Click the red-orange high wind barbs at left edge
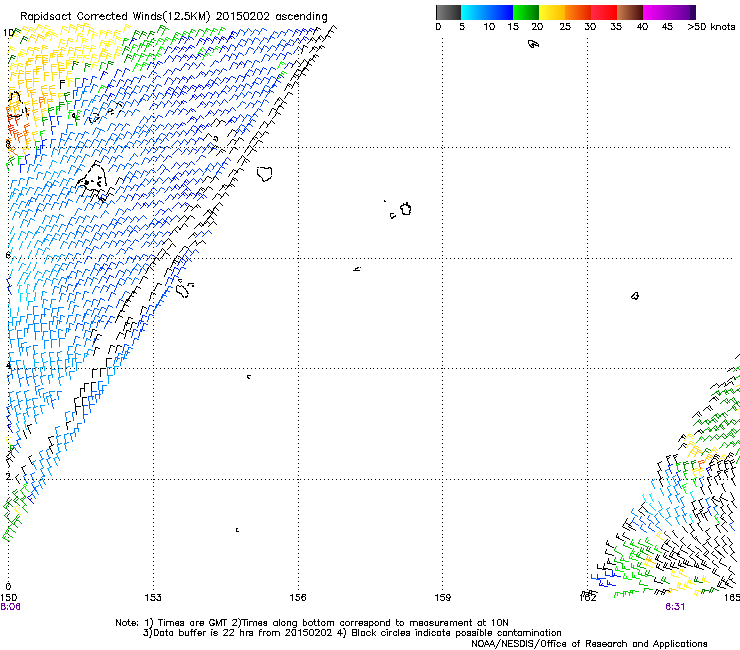This screenshot has height=650, width=740. pos(17,130)
